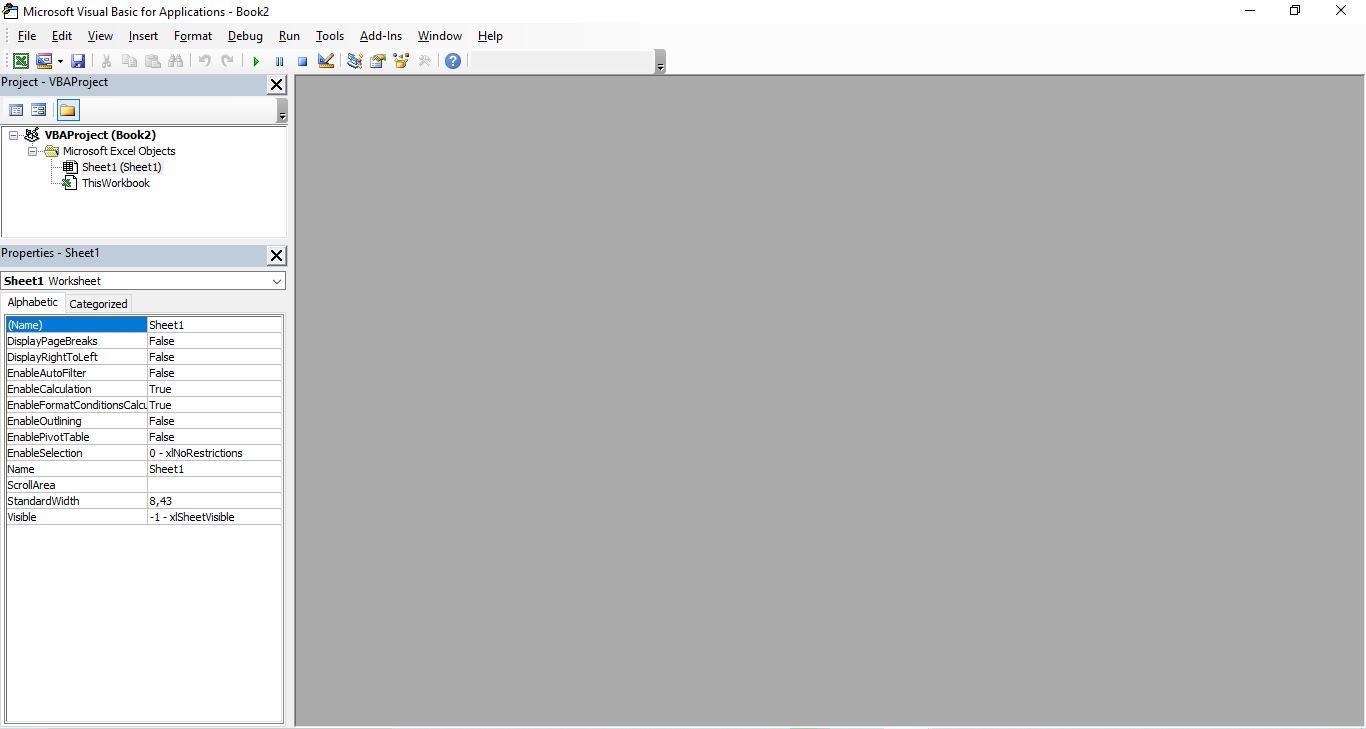Click the Reset stop icon

(x=302, y=61)
